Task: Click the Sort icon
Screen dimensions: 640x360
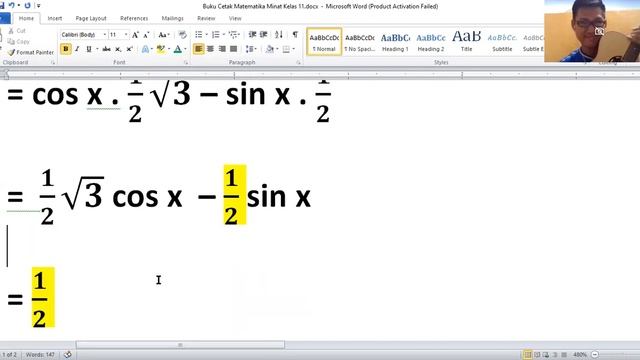Action: tap(279, 35)
